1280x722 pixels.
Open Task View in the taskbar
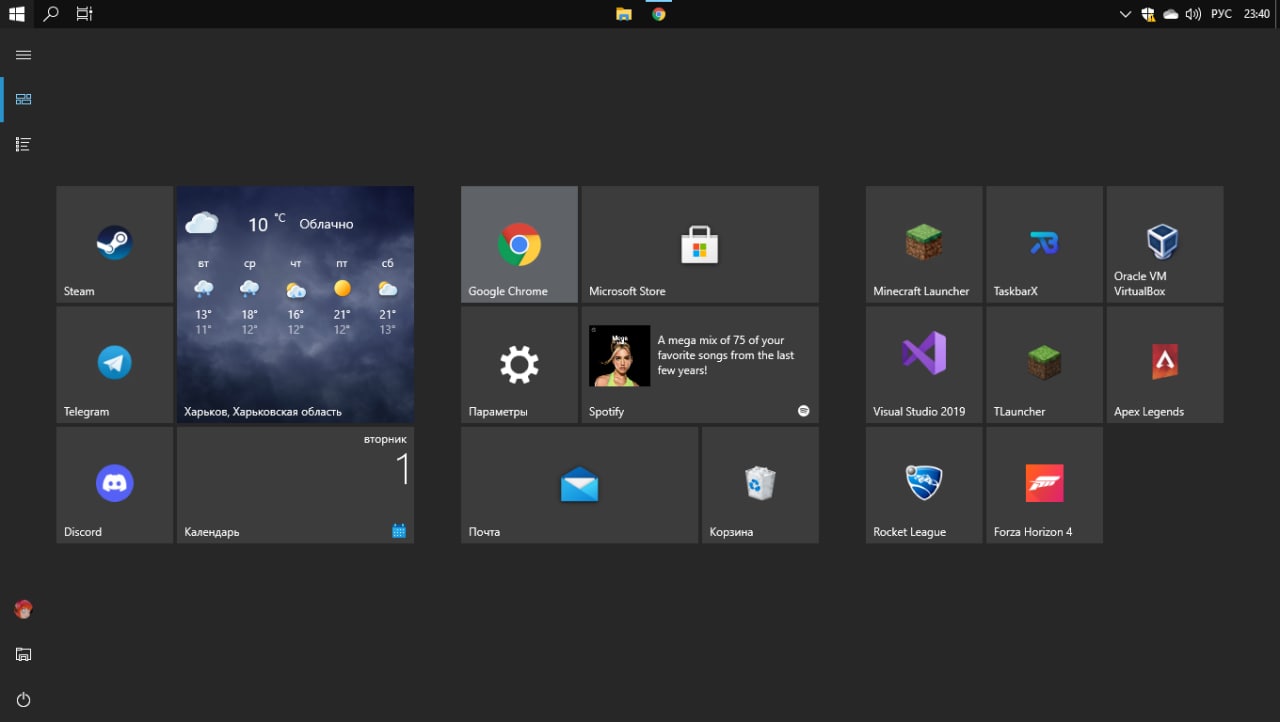click(84, 14)
